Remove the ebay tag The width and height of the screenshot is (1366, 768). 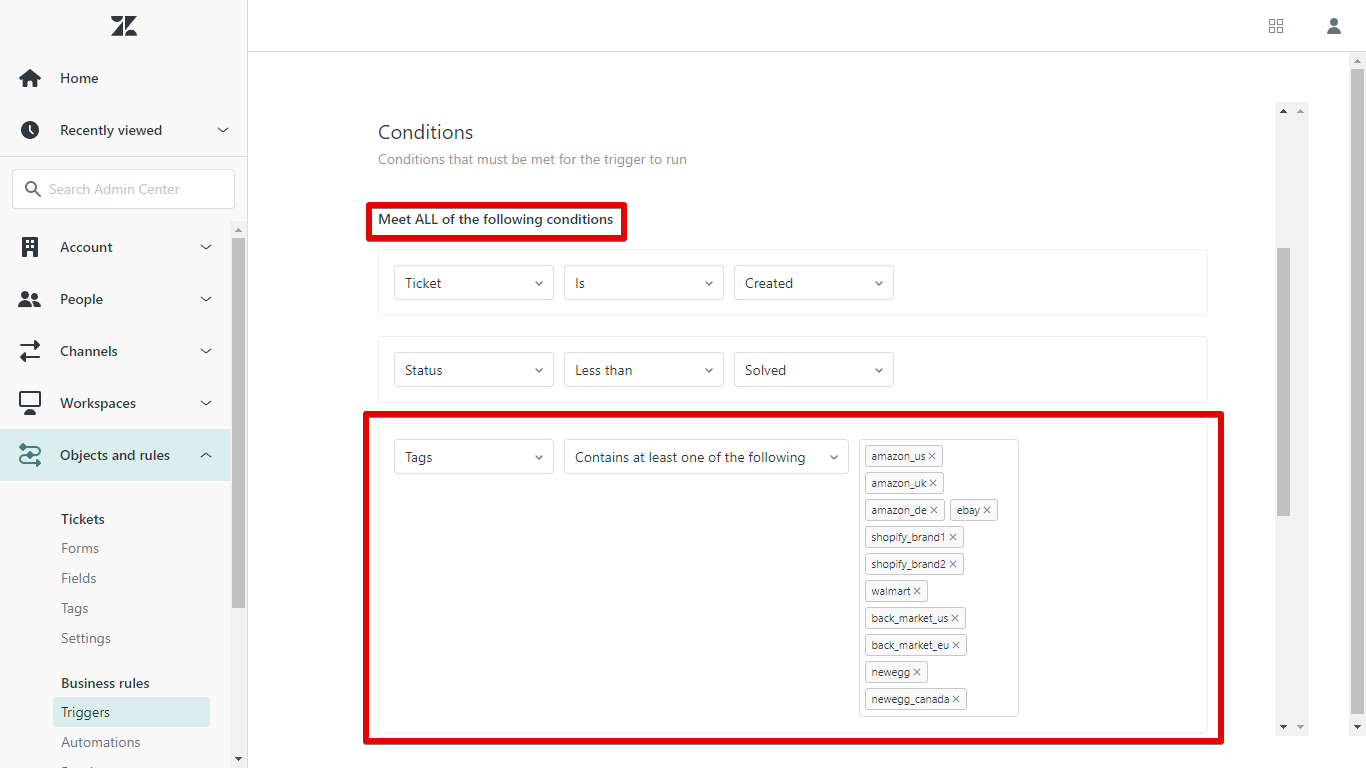point(987,510)
